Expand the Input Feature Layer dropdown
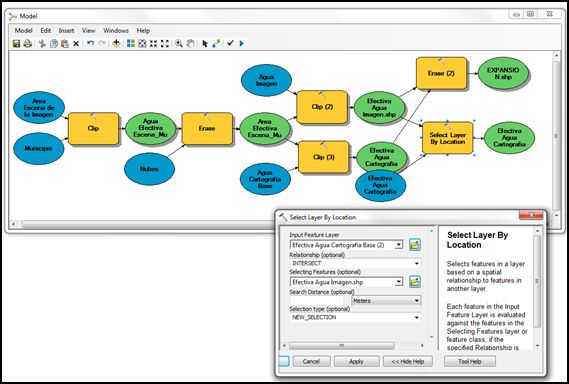 [399, 245]
